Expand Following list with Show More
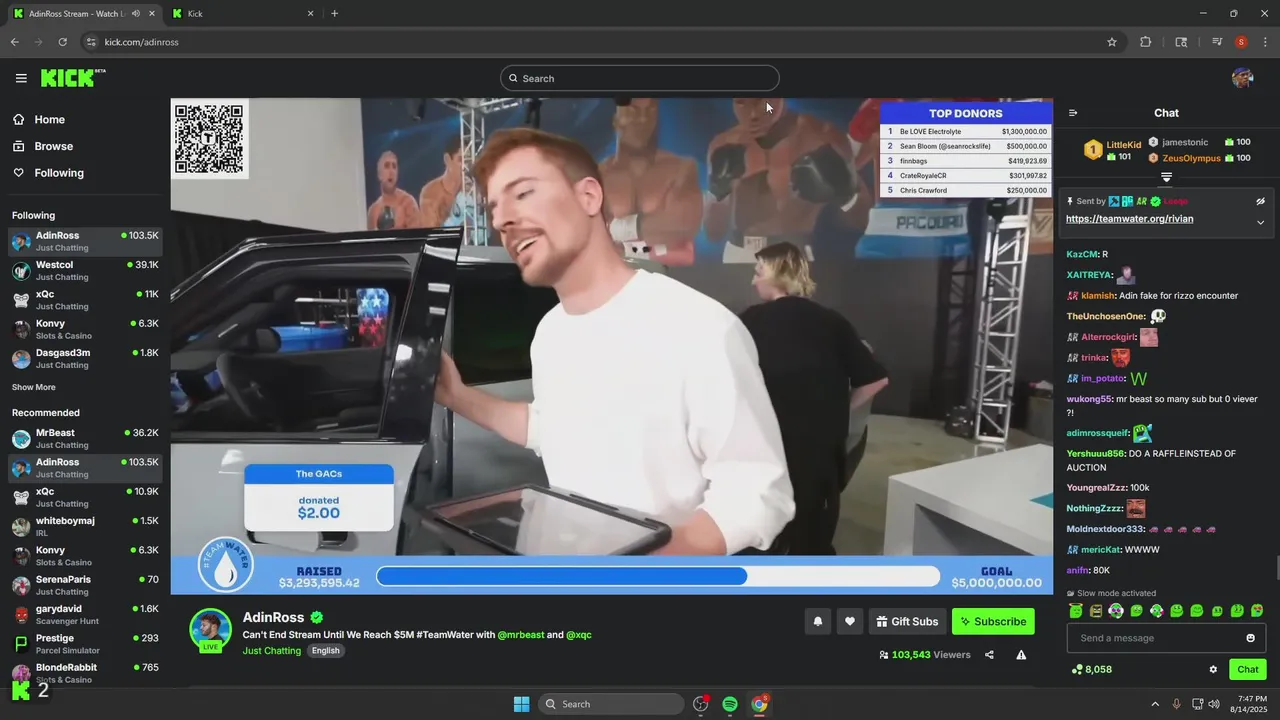The image size is (1280, 720). click(33, 387)
